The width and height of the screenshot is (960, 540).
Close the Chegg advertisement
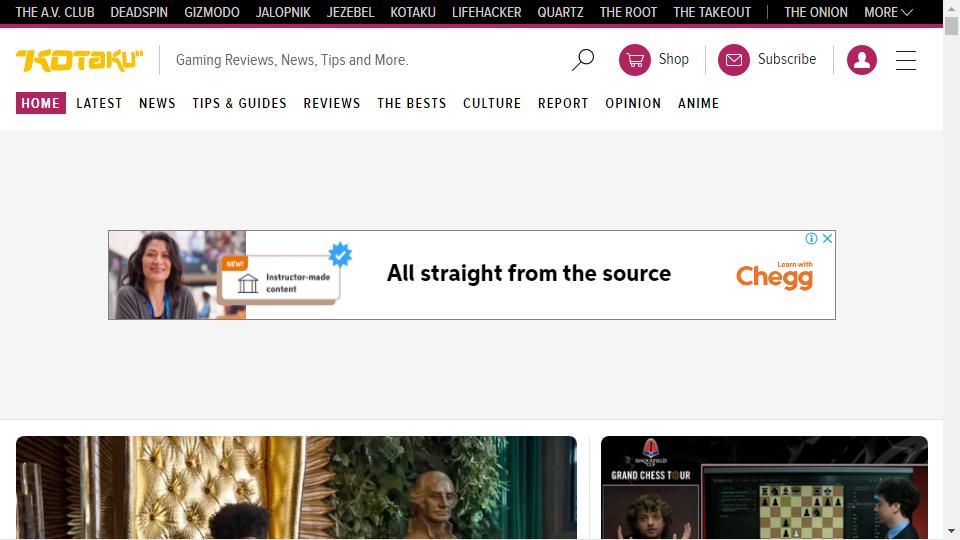(827, 239)
